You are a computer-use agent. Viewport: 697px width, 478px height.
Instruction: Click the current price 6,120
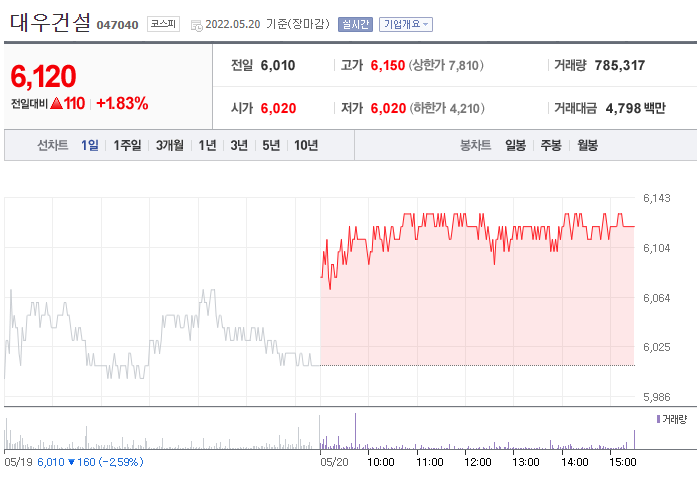(x=44, y=76)
